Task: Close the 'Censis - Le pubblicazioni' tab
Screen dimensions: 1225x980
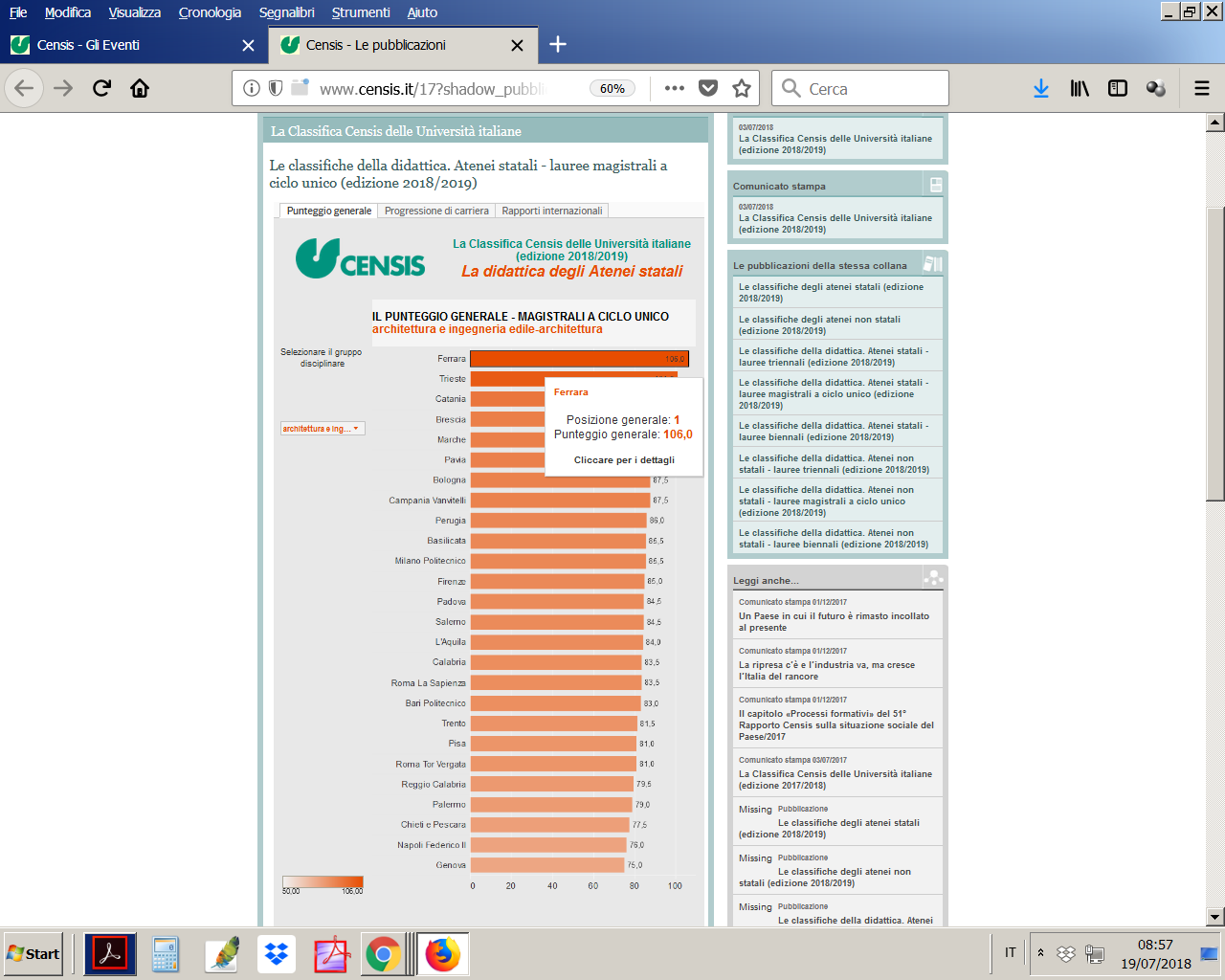Action: [517, 45]
